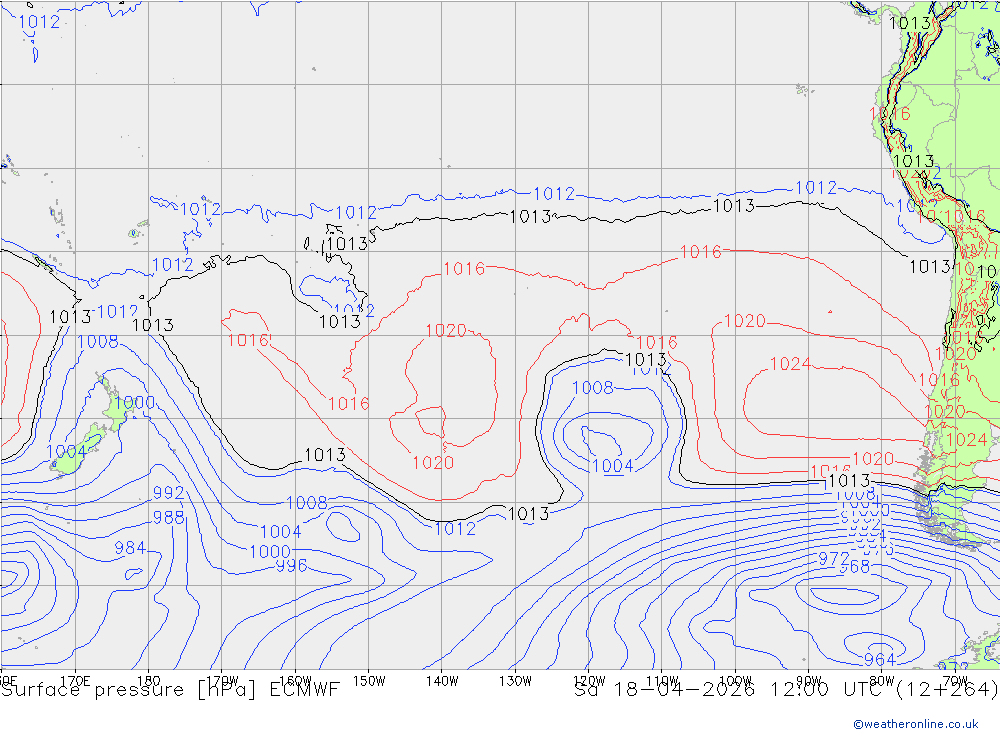This screenshot has width=1000, height=733.
Task: Select the red 1020 label below the 140W high
Action: [x=433, y=463]
